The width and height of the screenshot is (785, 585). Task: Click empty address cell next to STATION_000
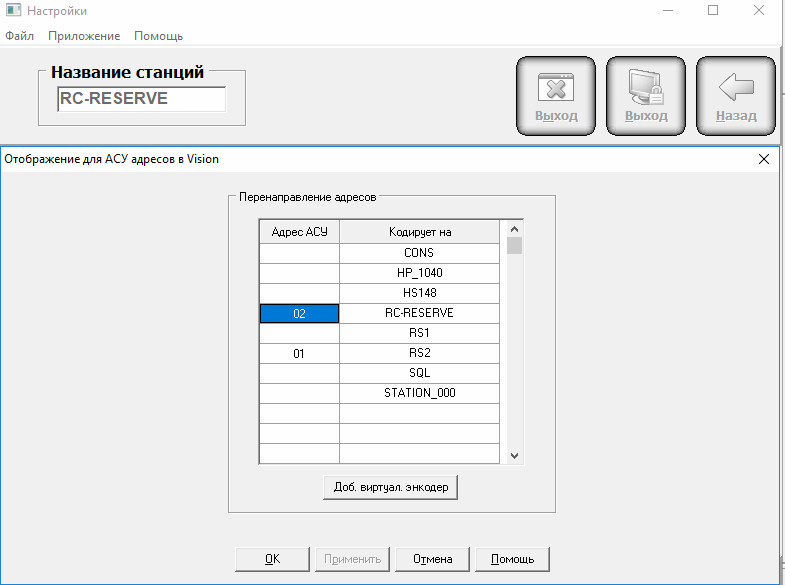pyautogui.click(x=299, y=393)
